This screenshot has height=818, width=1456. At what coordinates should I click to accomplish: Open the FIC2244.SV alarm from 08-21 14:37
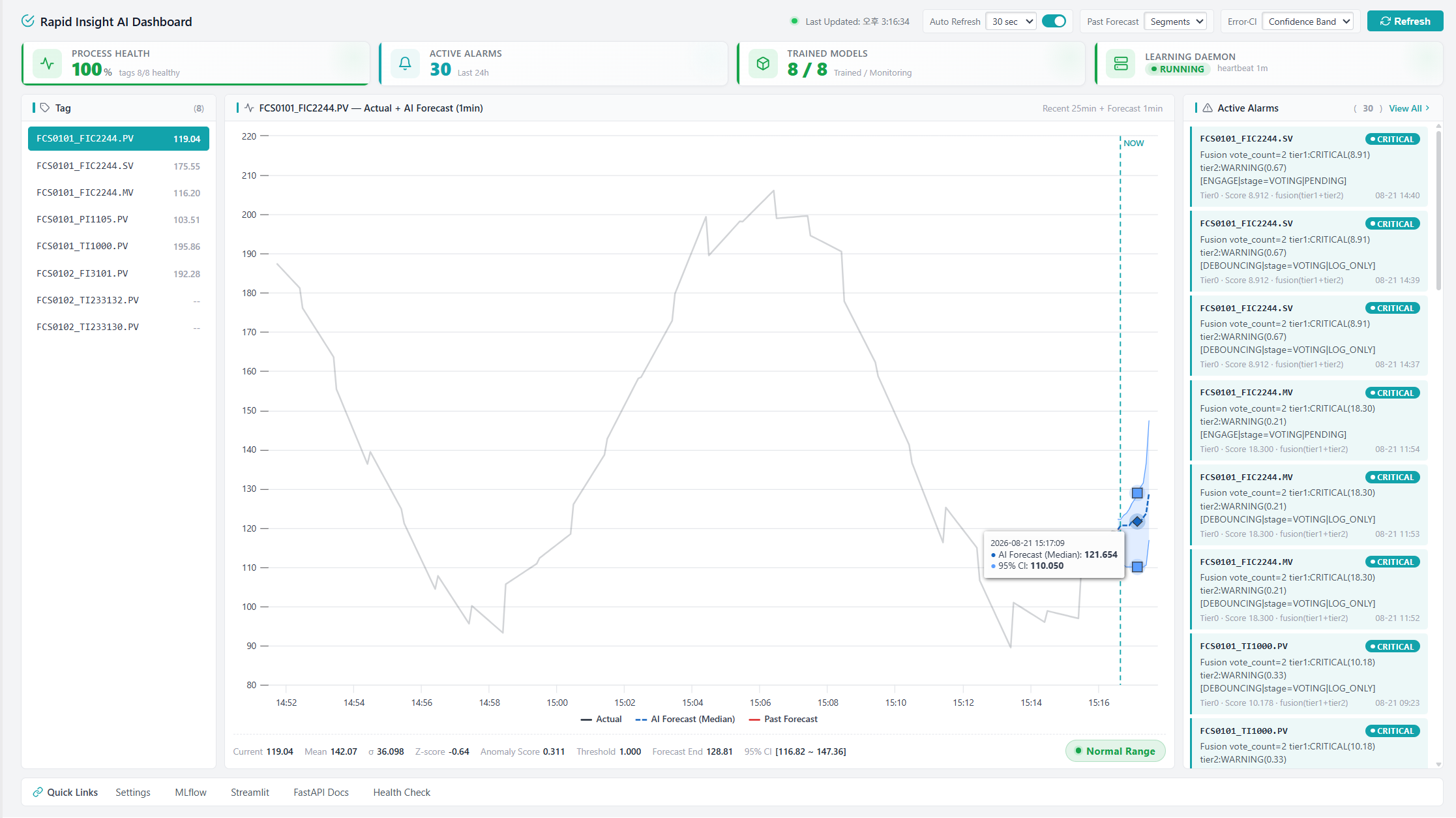(1309, 335)
